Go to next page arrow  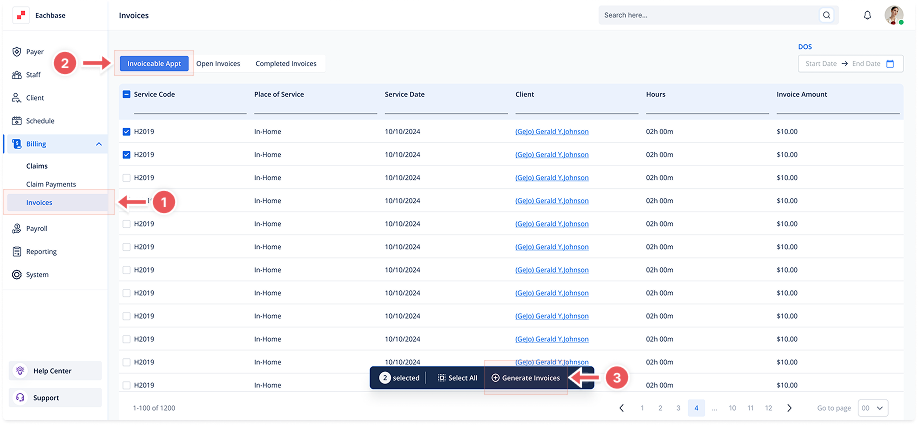click(x=789, y=408)
